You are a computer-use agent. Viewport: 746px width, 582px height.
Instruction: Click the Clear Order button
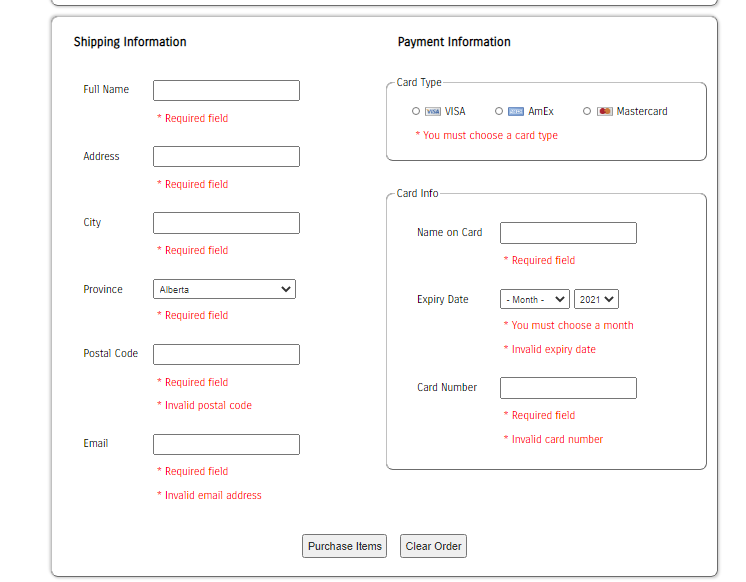[x=433, y=546]
